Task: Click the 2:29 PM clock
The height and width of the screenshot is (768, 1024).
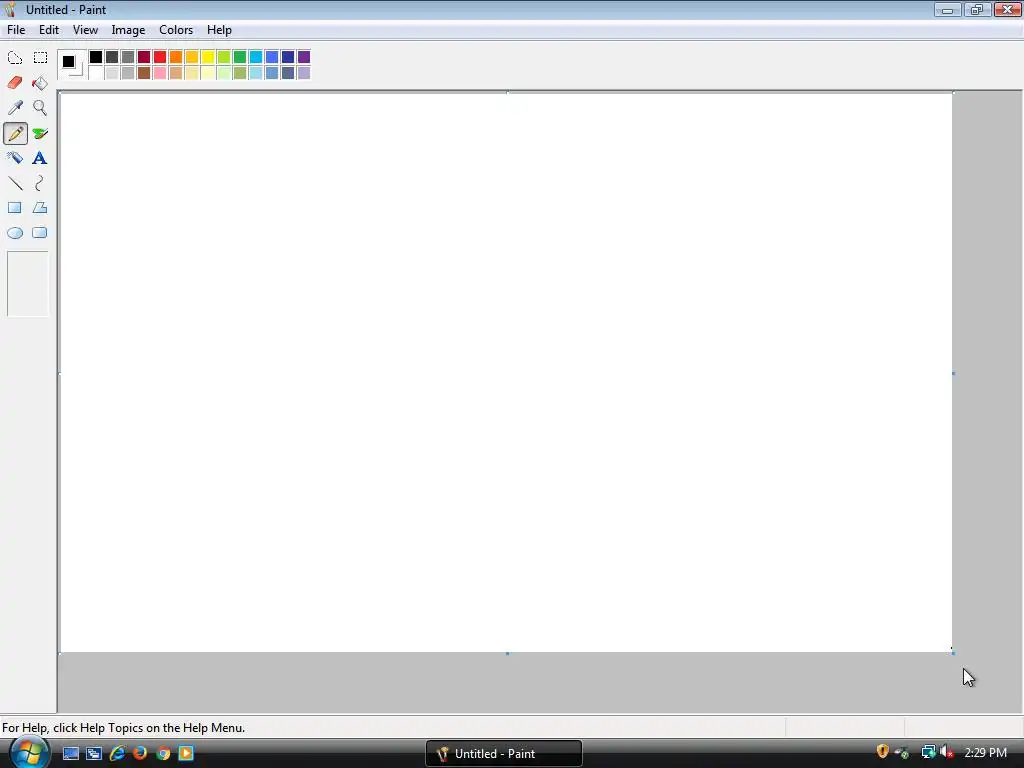Action: pos(985,753)
